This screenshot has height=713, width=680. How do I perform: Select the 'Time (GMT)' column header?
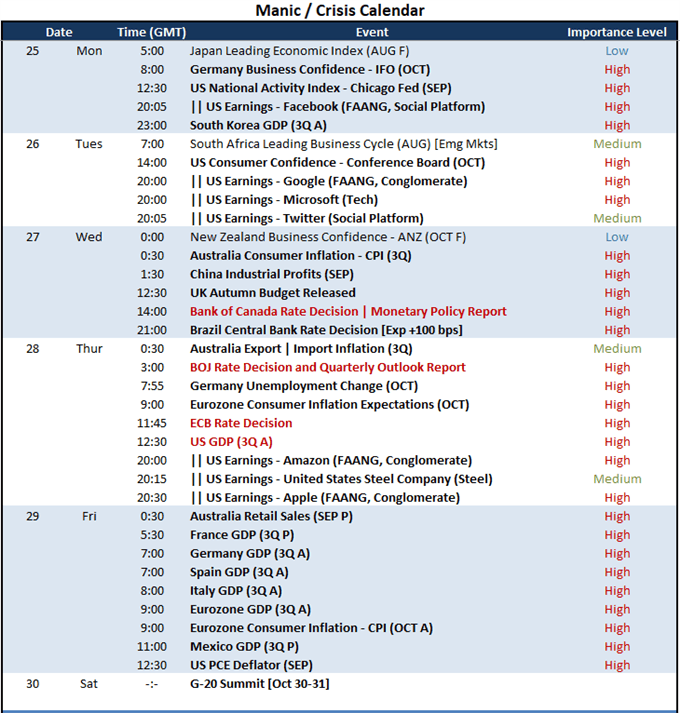coord(151,32)
